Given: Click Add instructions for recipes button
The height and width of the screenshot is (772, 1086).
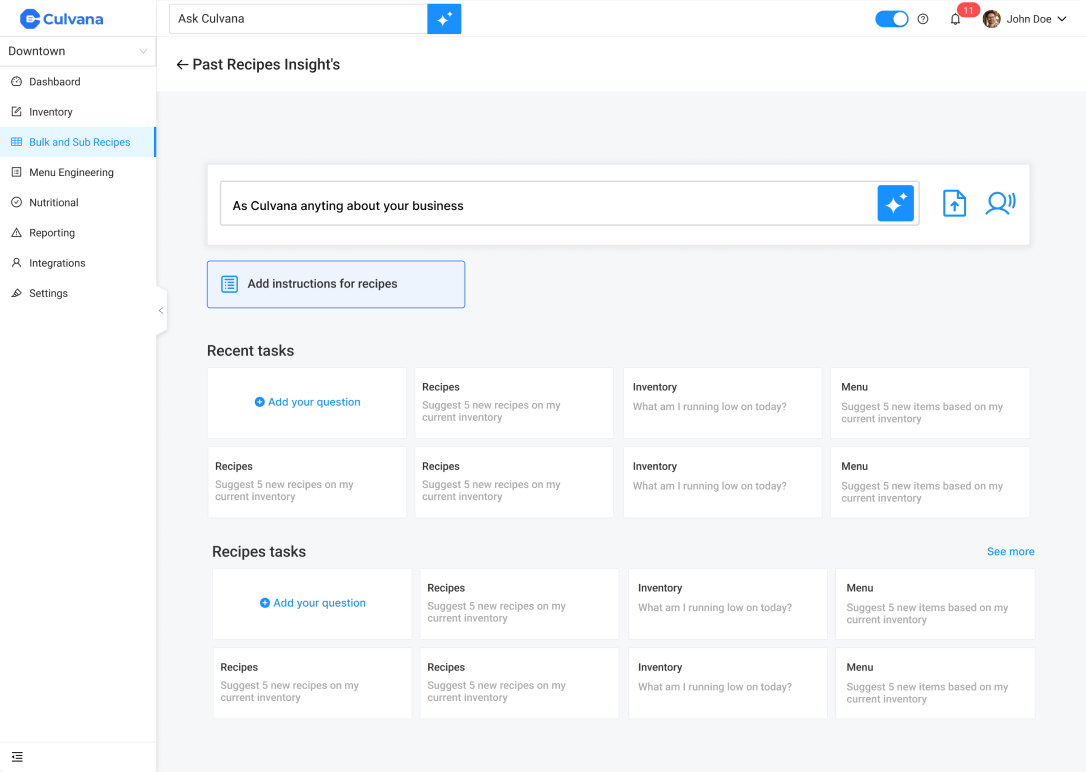Looking at the screenshot, I should point(335,284).
